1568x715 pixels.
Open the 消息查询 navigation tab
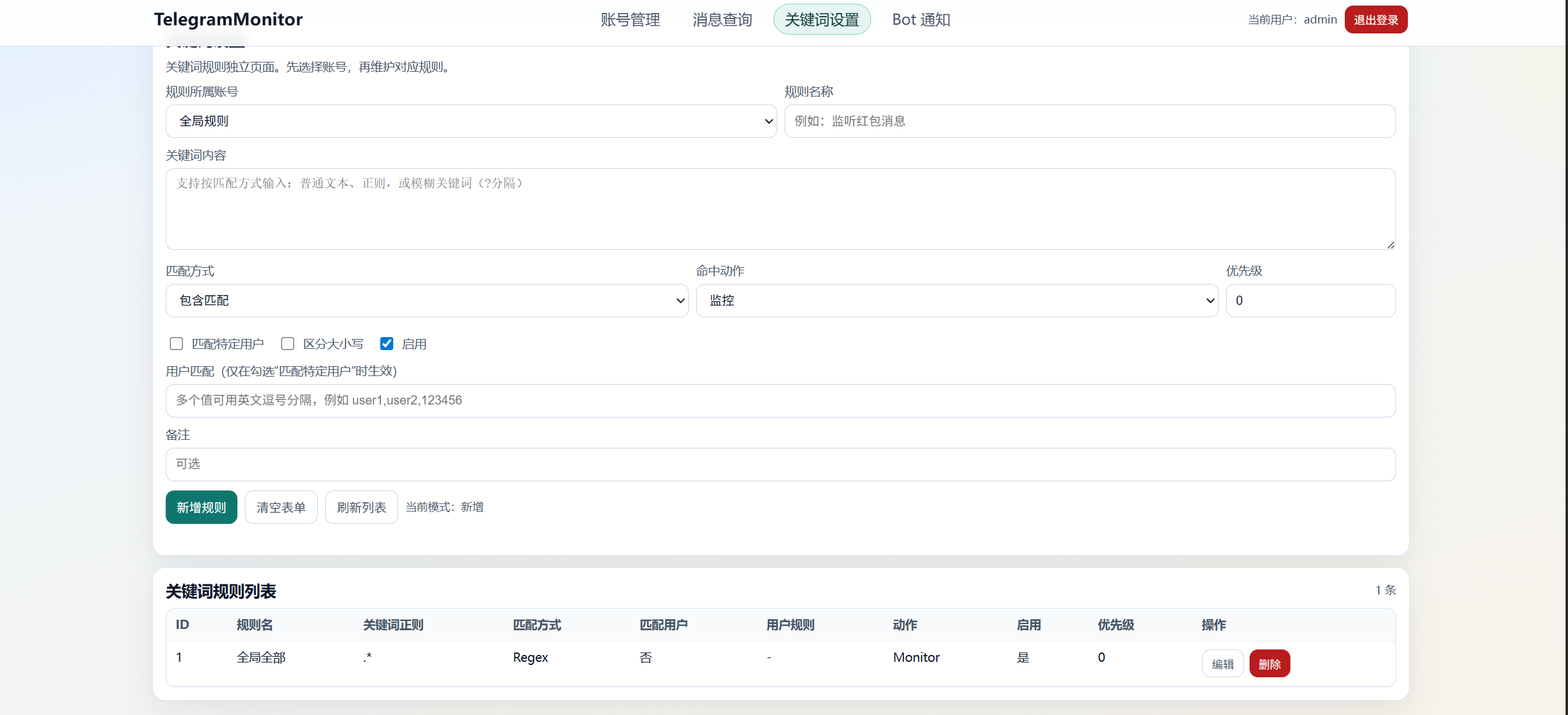722,20
